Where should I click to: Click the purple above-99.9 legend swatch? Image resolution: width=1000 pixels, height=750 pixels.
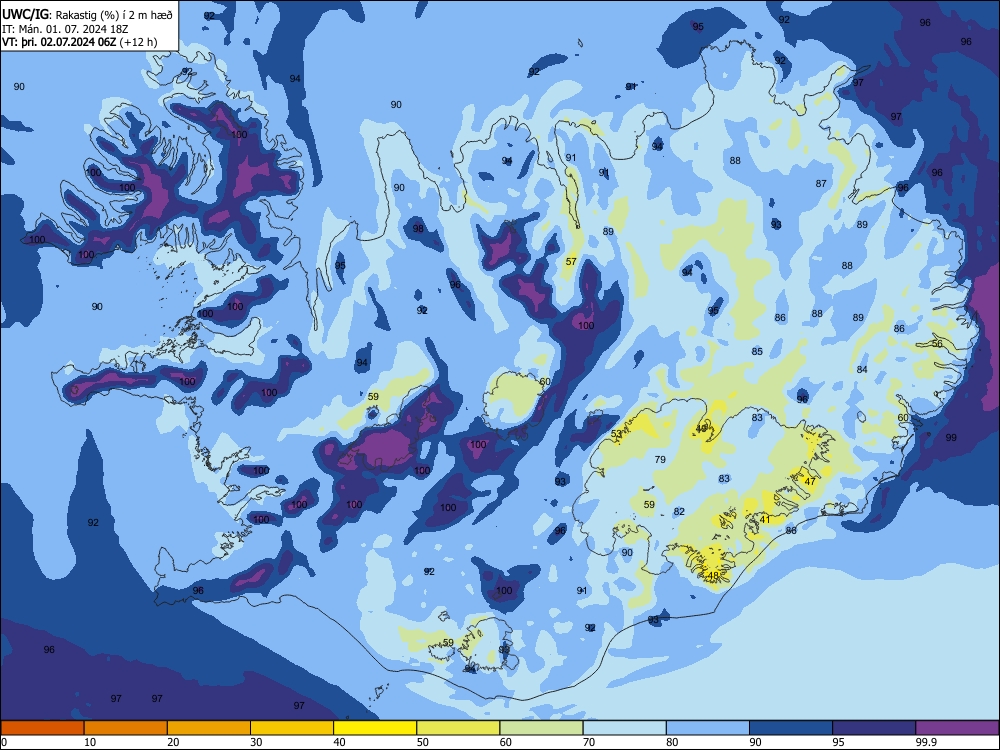point(957,728)
